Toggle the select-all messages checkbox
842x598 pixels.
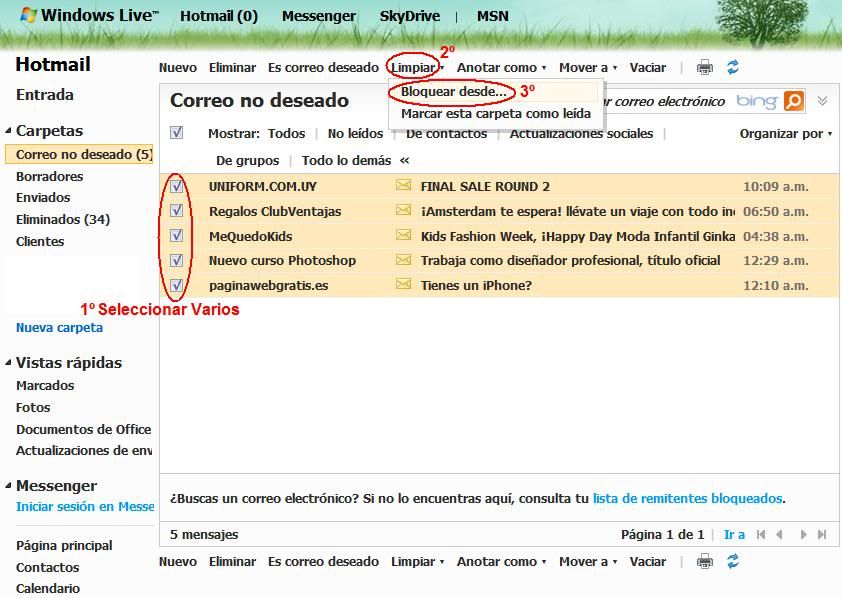coord(177,133)
